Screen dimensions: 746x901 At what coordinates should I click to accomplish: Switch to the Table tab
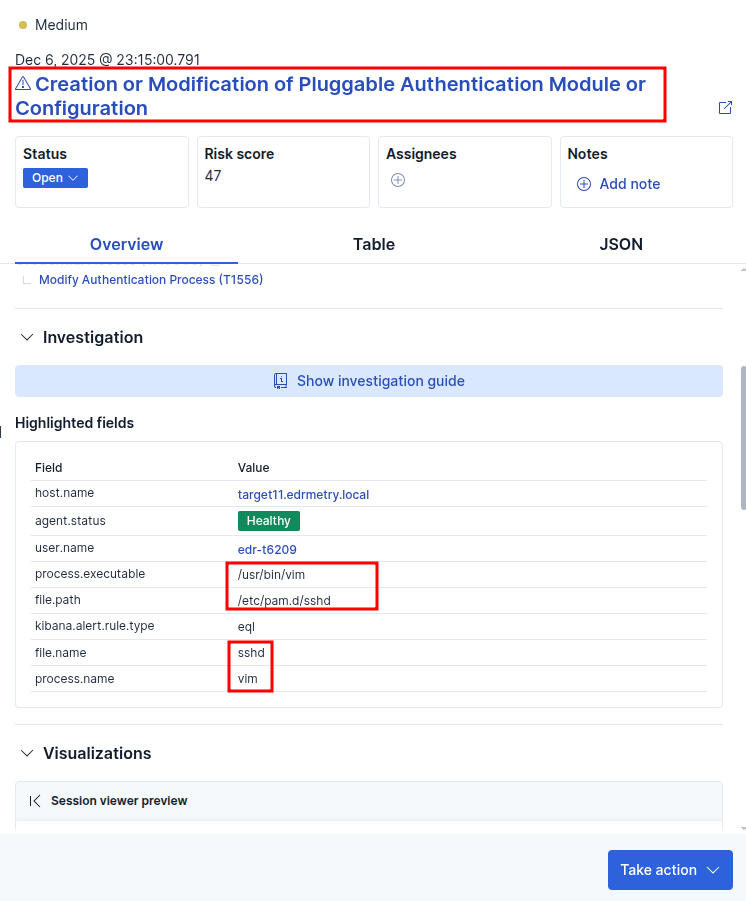point(374,244)
